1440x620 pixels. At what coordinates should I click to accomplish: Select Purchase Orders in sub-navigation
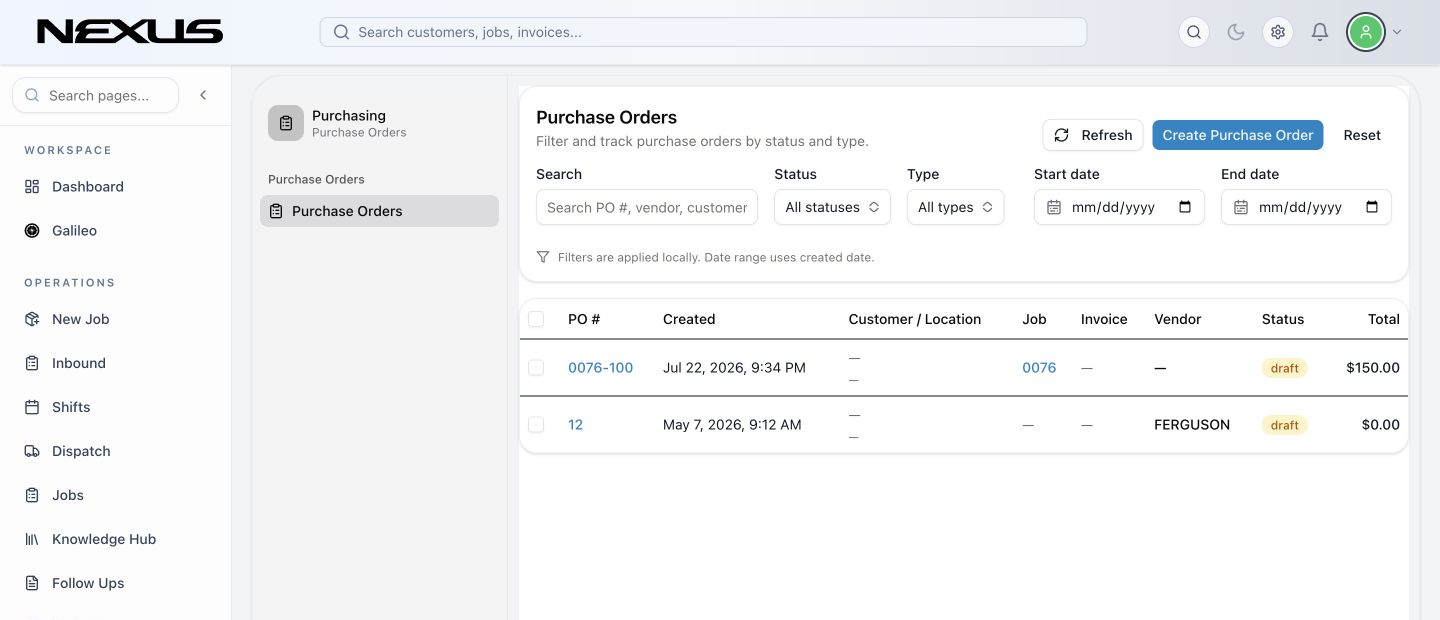coord(379,211)
